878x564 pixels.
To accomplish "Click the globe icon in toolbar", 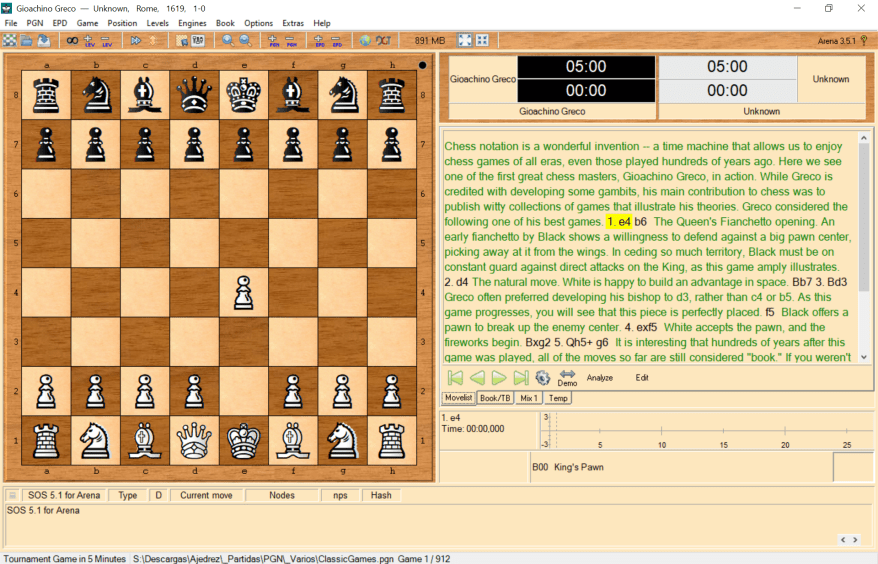I will [x=365, y=40].
